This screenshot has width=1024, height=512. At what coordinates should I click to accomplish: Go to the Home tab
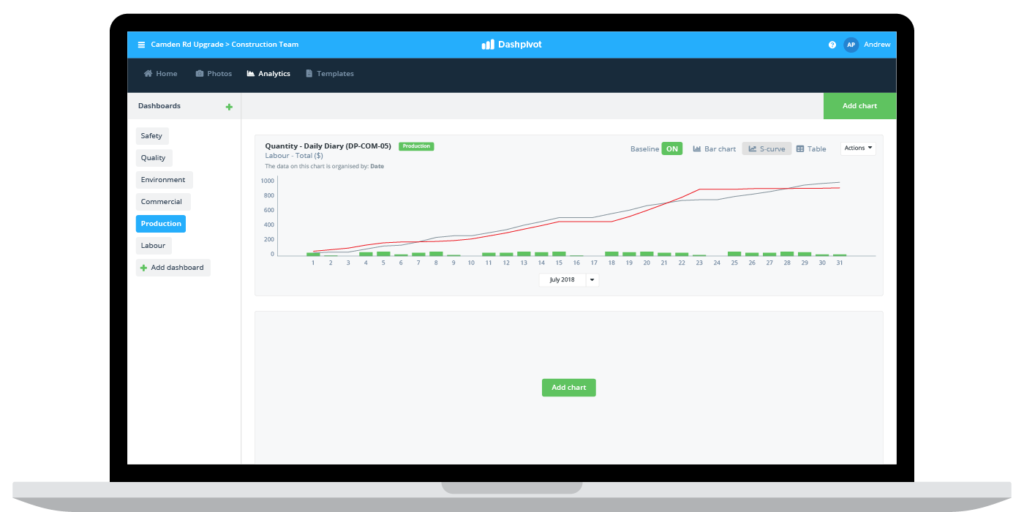tap(160, 74)
